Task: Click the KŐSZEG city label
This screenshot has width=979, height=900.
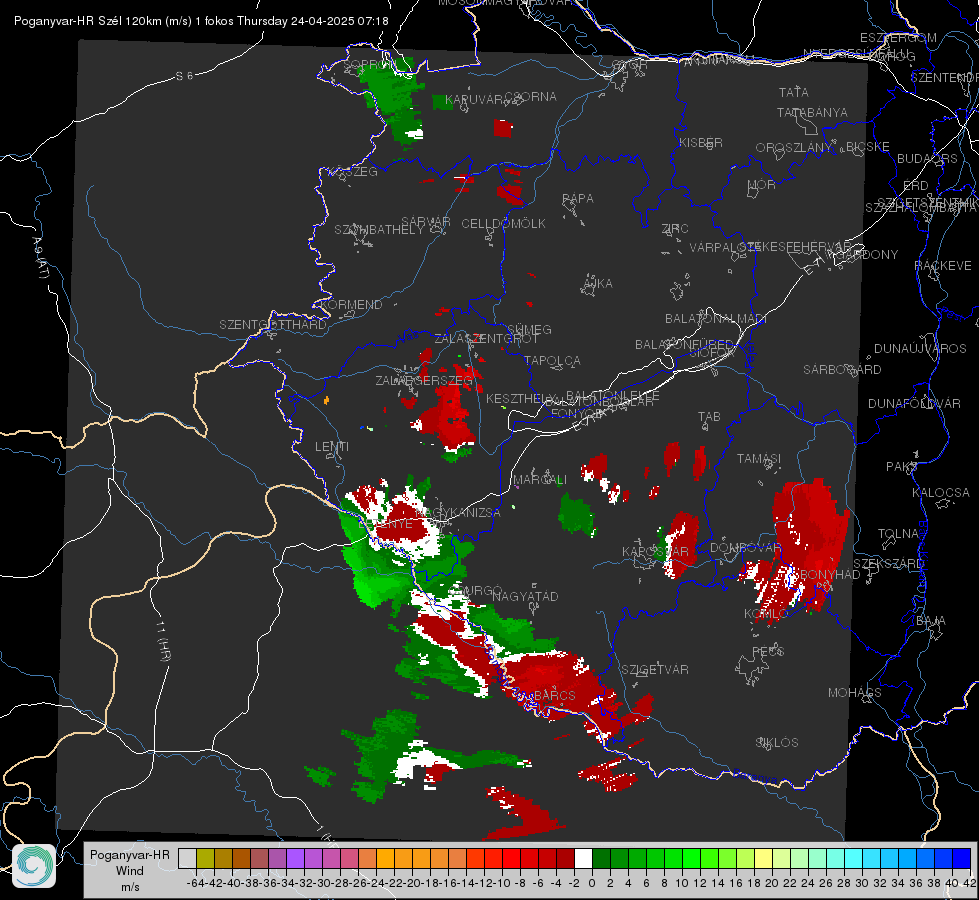Action: [353, 172]
